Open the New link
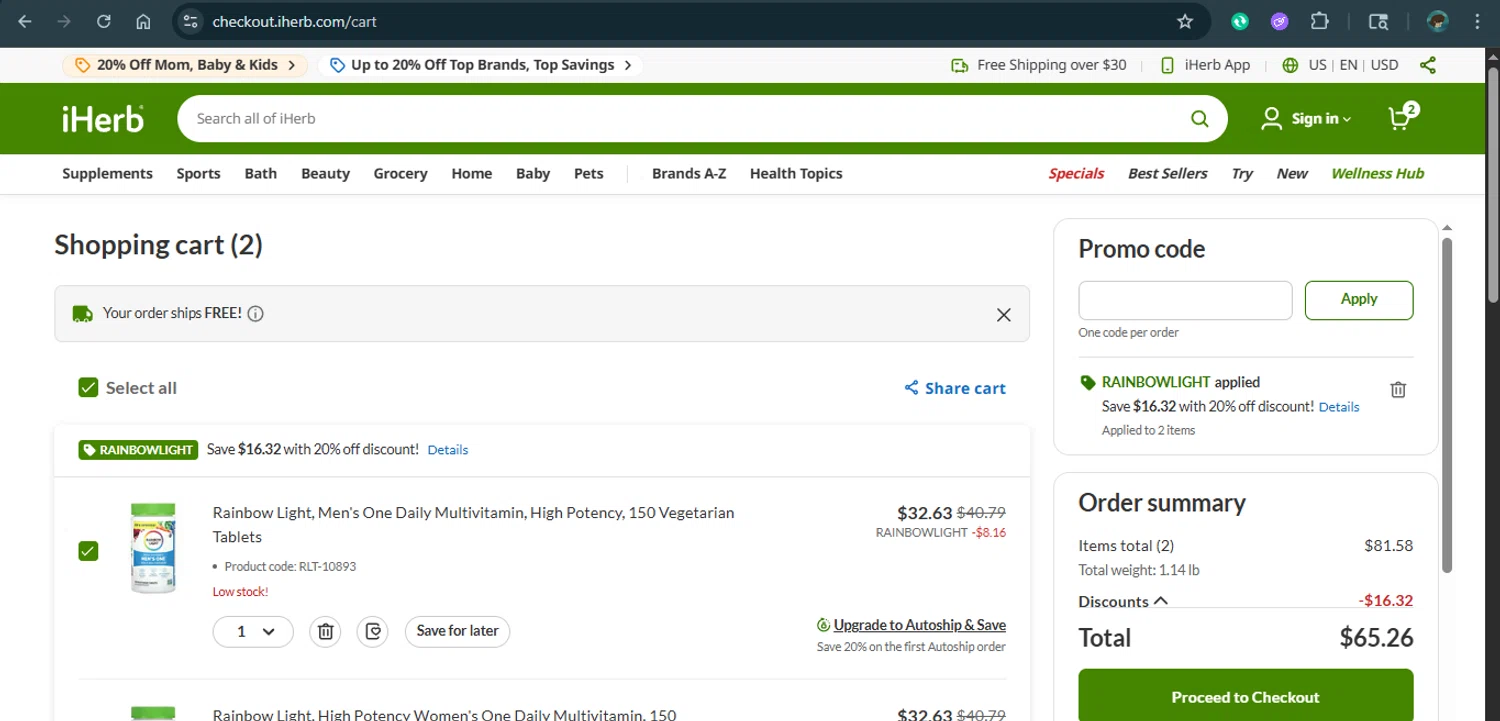1500x721 pixels. pyautogui.click(x=1292, y=174)
